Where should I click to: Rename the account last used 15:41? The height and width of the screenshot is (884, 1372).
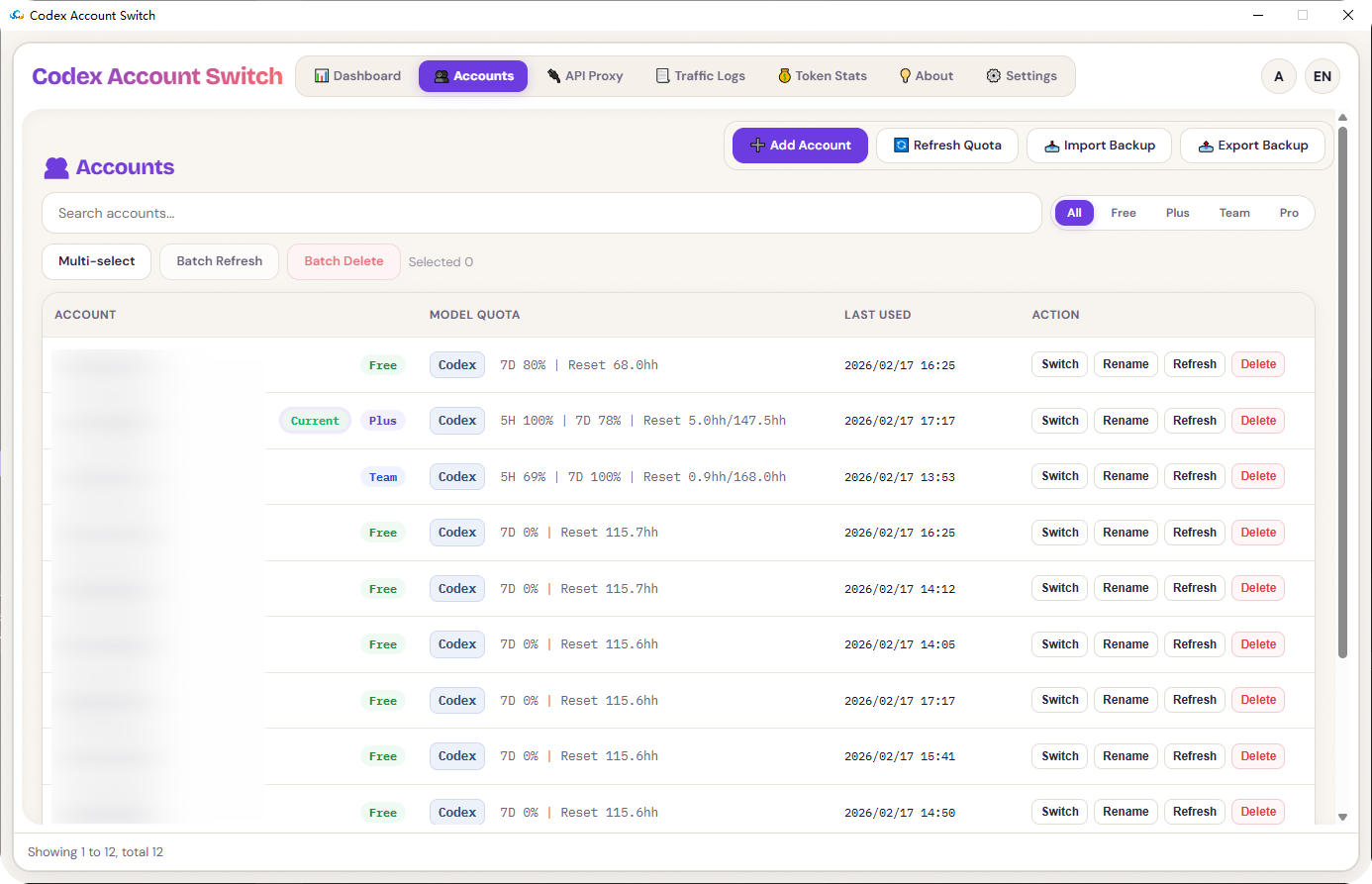point(1126,756)
